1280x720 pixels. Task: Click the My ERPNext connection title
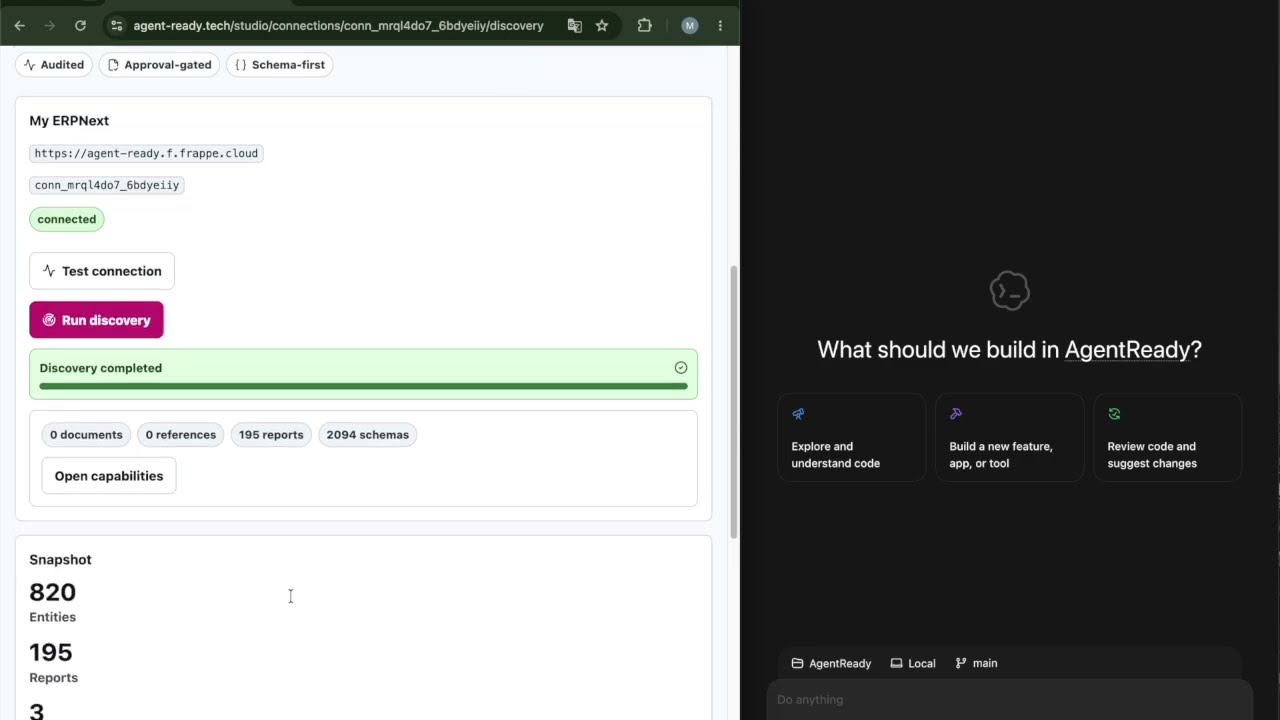point(69,121)
